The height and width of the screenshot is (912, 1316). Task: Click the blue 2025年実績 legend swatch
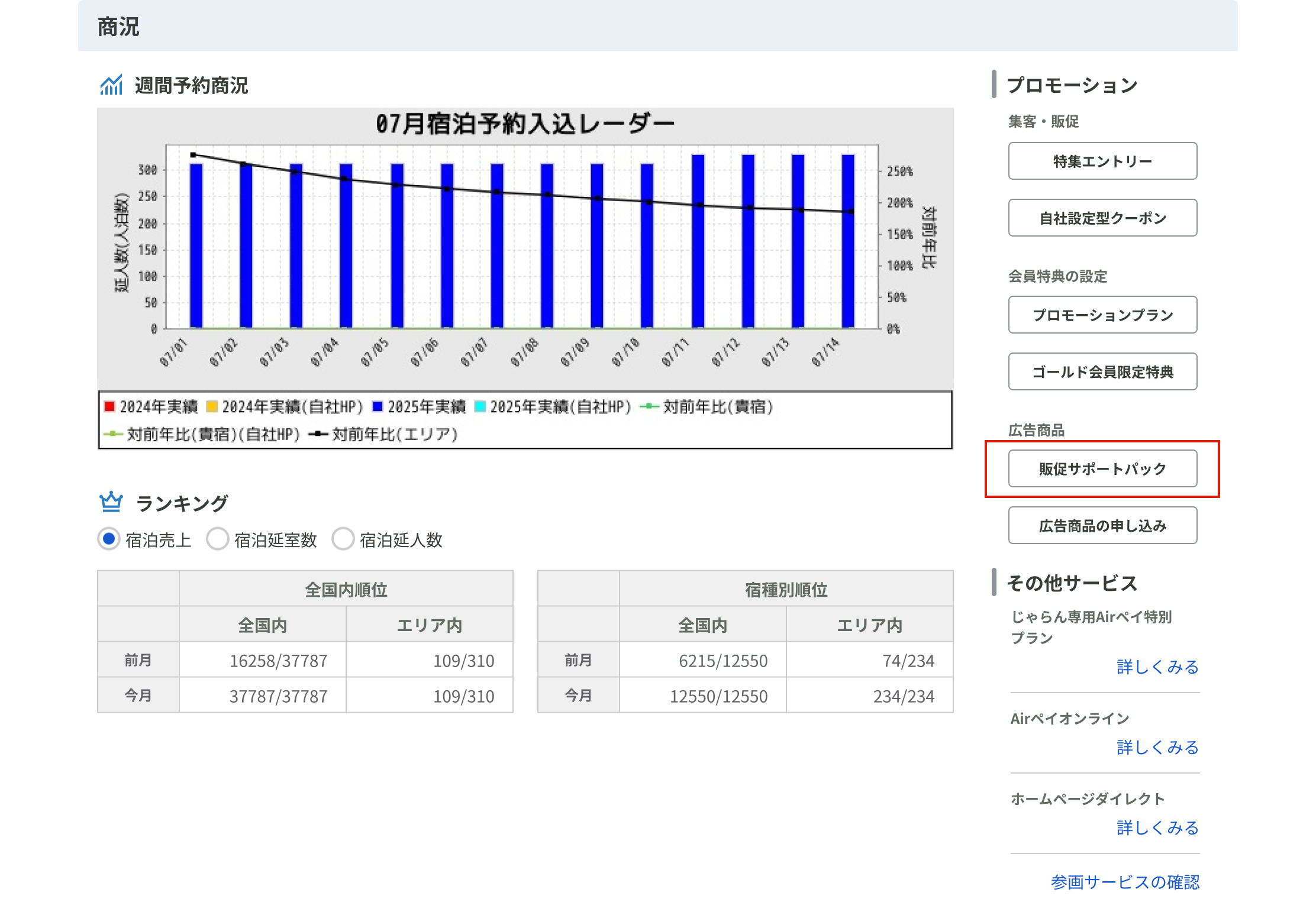coord(378,407)
